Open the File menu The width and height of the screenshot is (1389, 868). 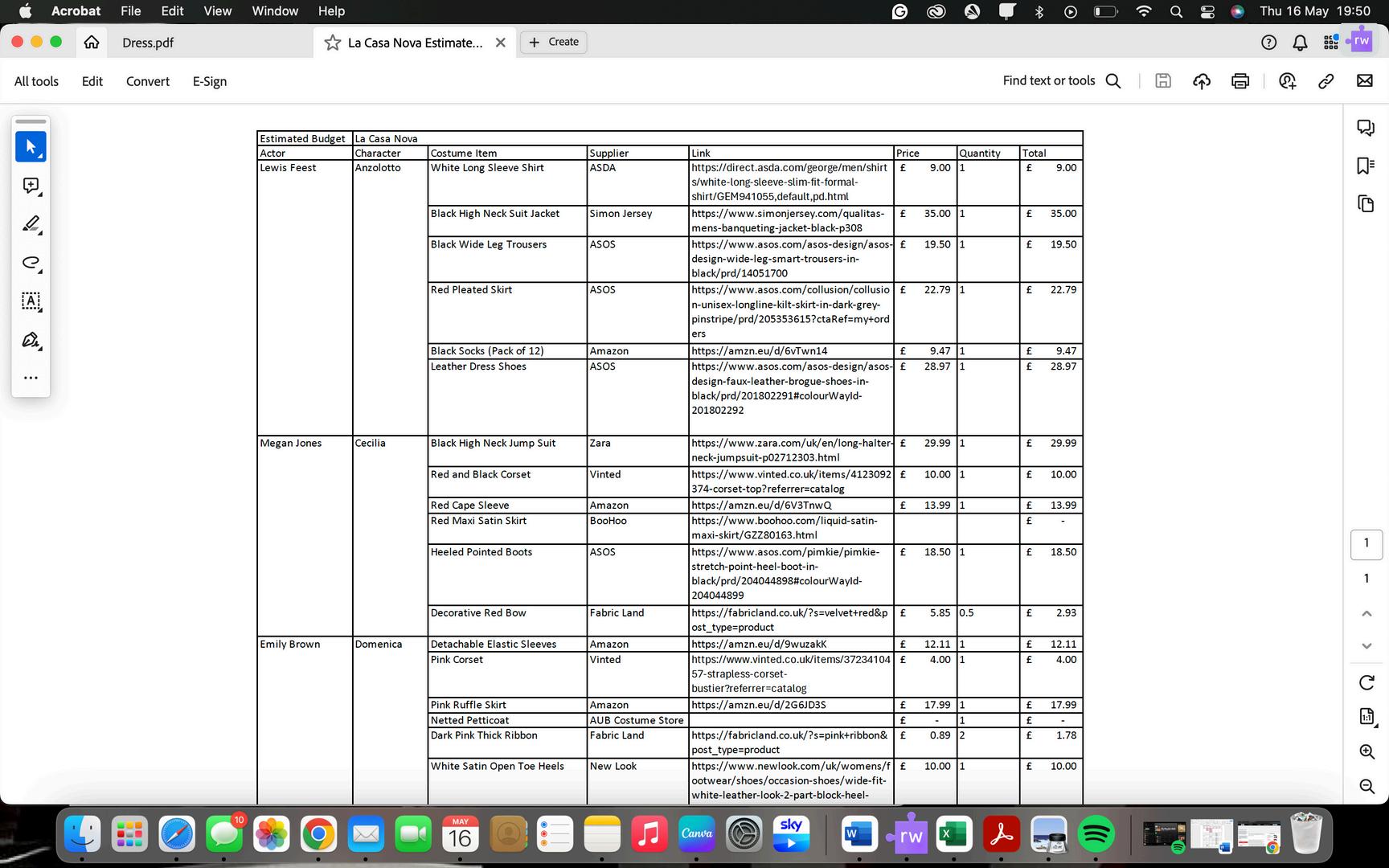click(130, 11)
